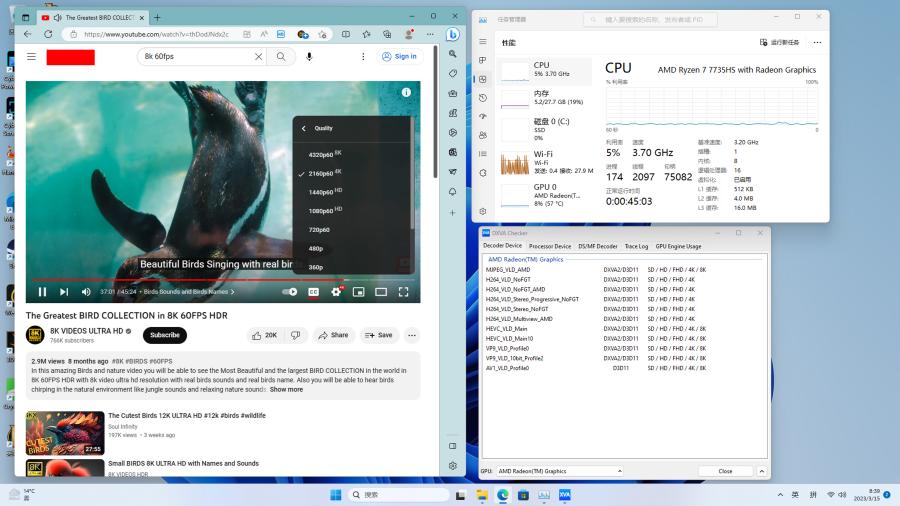Subscribe to 8K VIDEOS ULTRA HD
This screenshot has width=900, height=506.
point(164,335)
